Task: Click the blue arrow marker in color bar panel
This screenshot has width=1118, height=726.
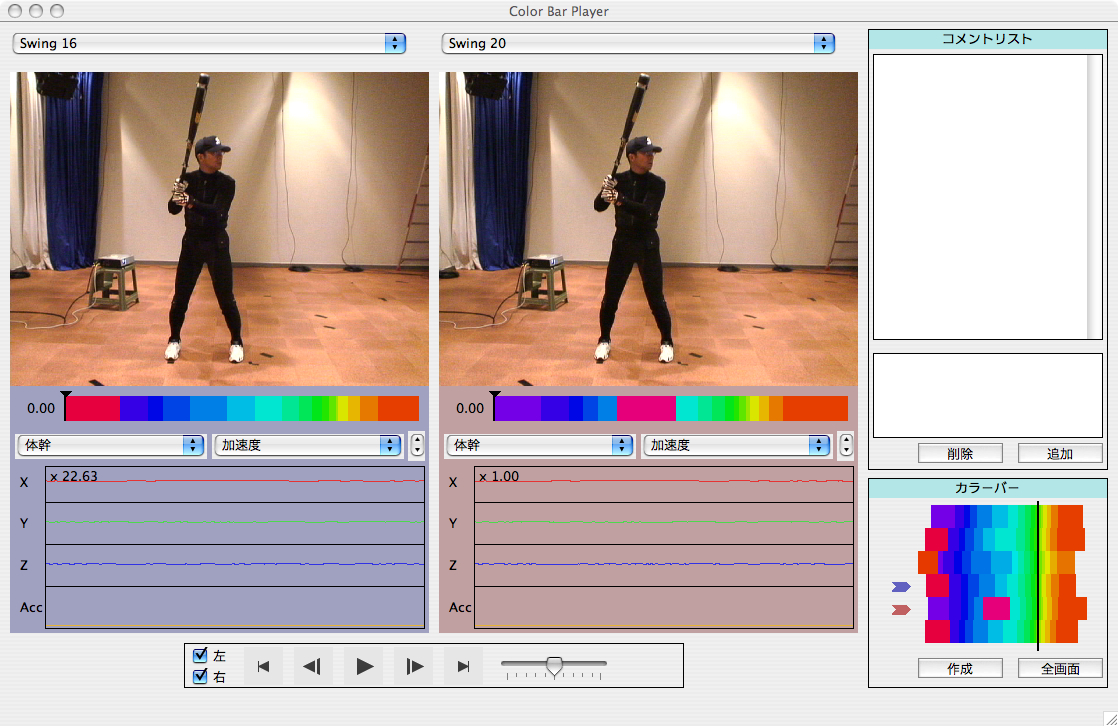Action: (901, 587)
